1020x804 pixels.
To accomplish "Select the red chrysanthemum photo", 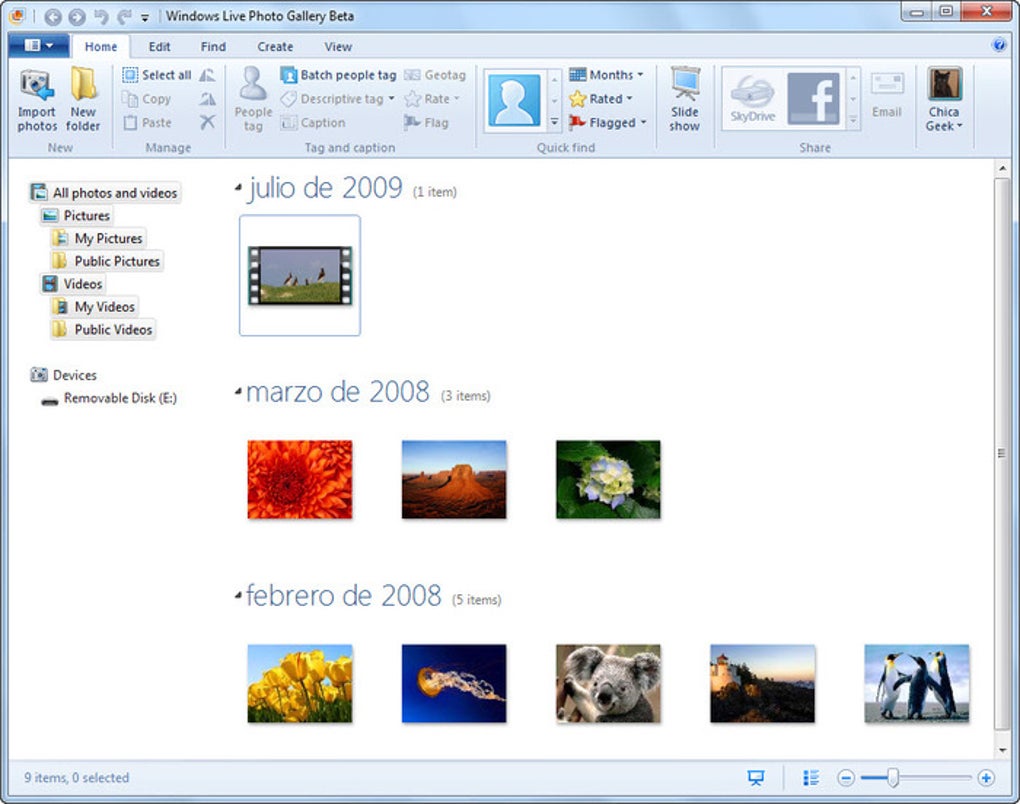I will pos(300,479).
